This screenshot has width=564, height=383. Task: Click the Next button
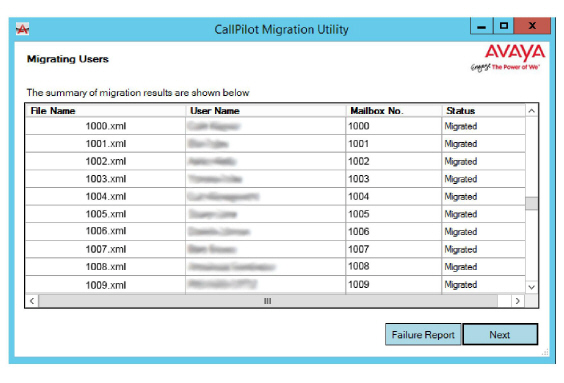coord(500,334)
